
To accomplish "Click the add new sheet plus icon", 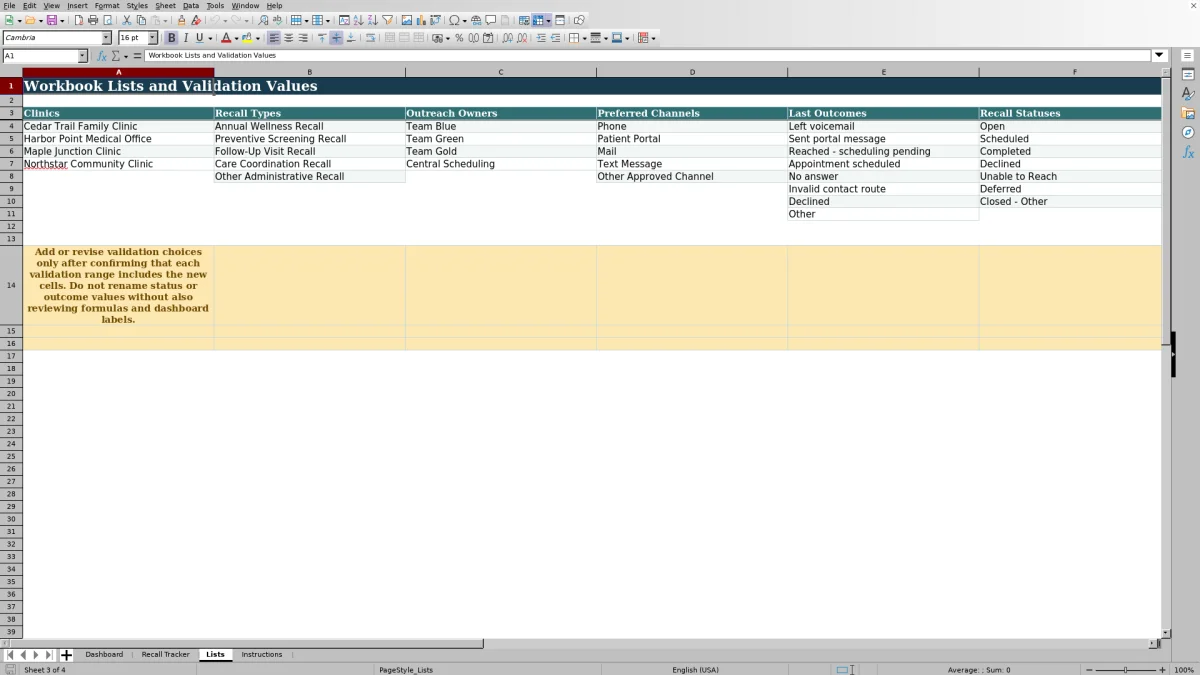I will pyautogui.click(x=66, y=655).
